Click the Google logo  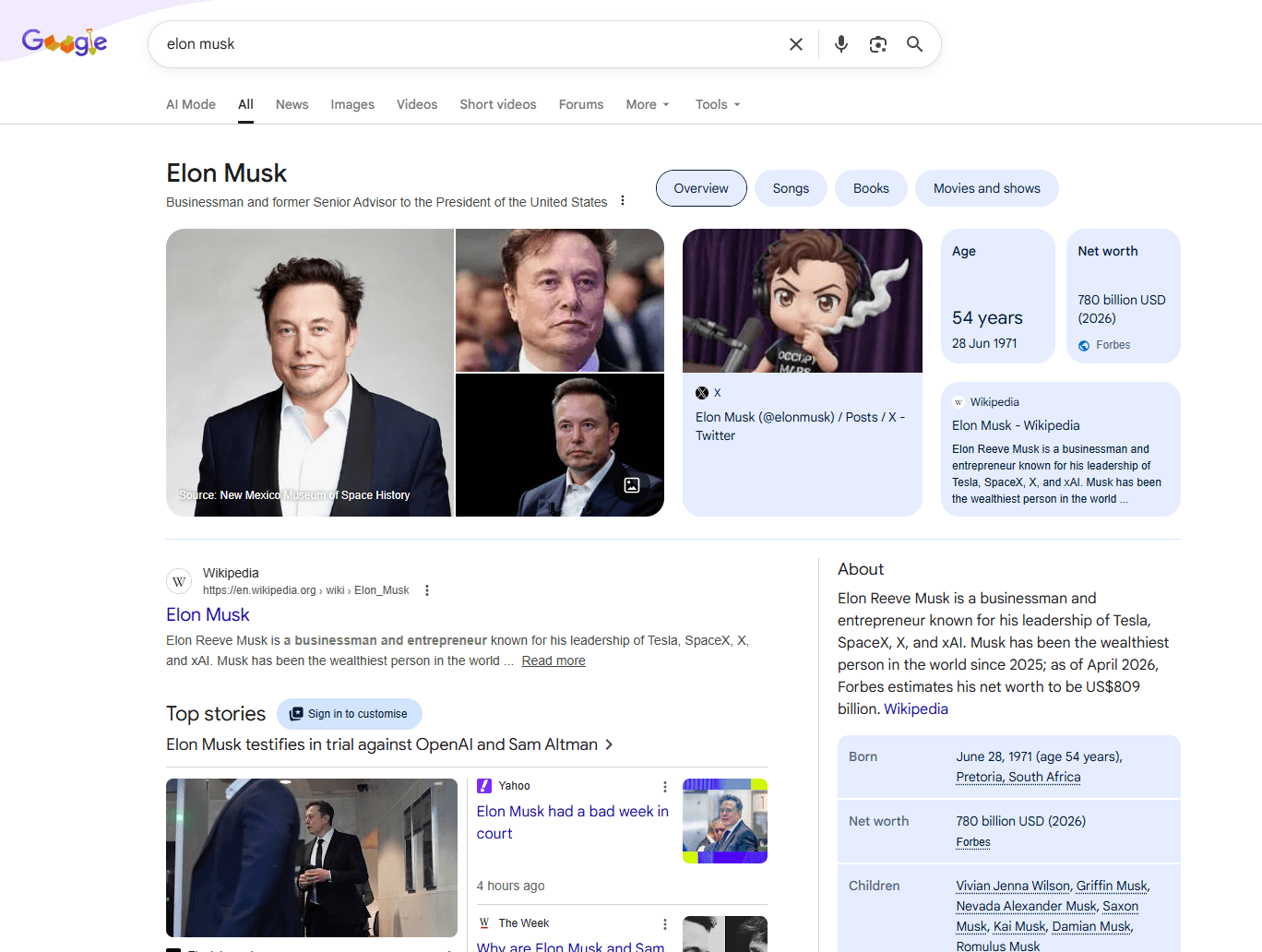tap(65, 42)
